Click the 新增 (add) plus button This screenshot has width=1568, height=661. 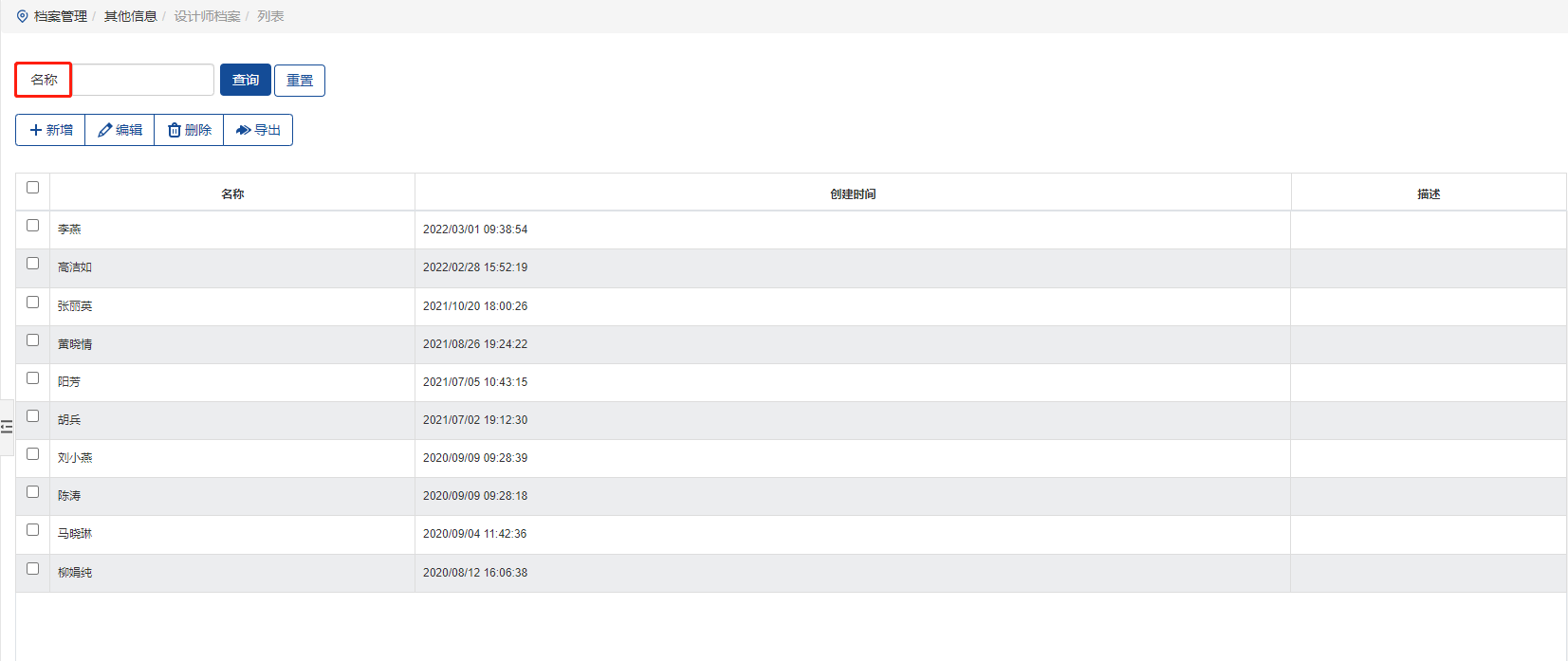point(50,130)
